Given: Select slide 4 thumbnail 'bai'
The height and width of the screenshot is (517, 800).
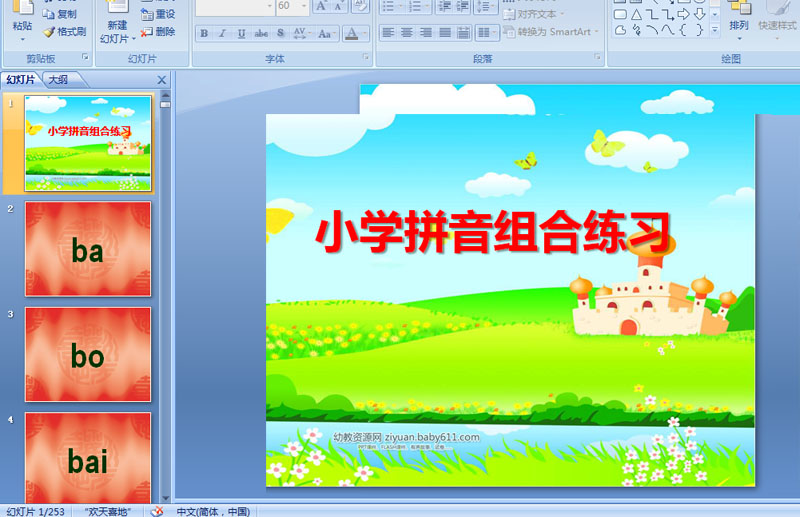Looking at the screenshot, I should 88,458.
